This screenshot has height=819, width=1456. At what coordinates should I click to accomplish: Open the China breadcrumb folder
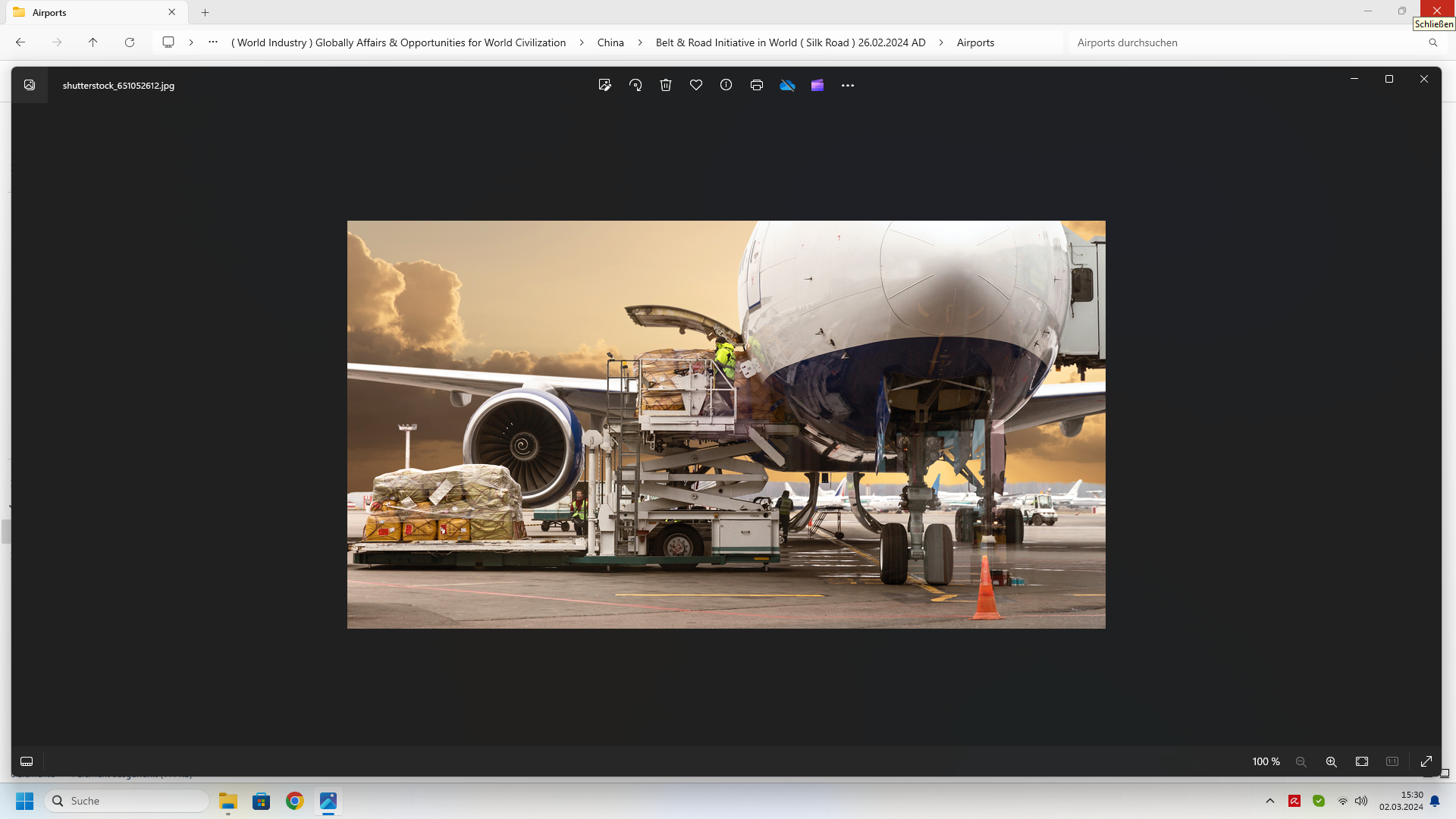point(610,42)
